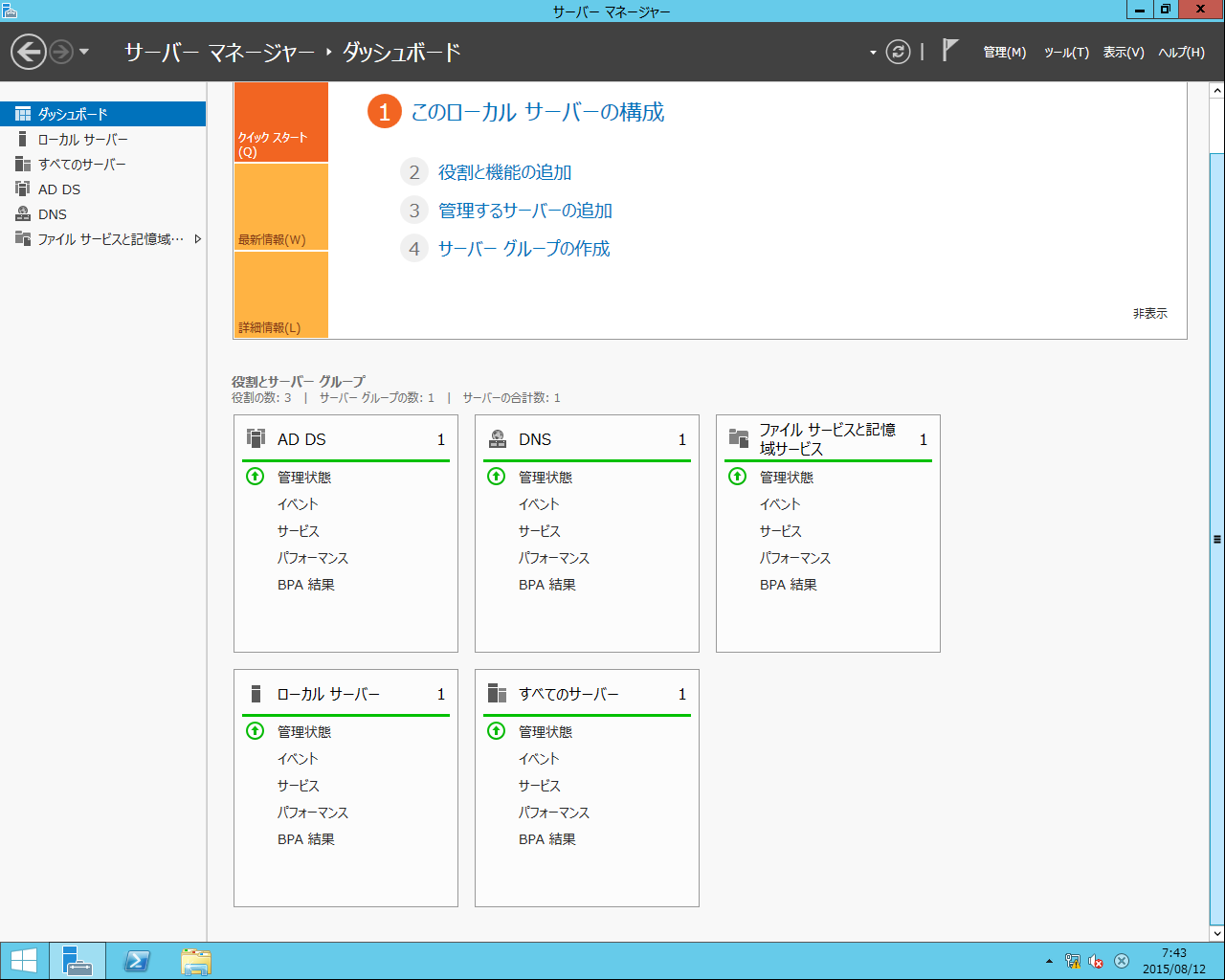This screenshot has height=980, width=1225.
Task: Click the taskbar clock showing 7:43
Action: point(1174,961)
